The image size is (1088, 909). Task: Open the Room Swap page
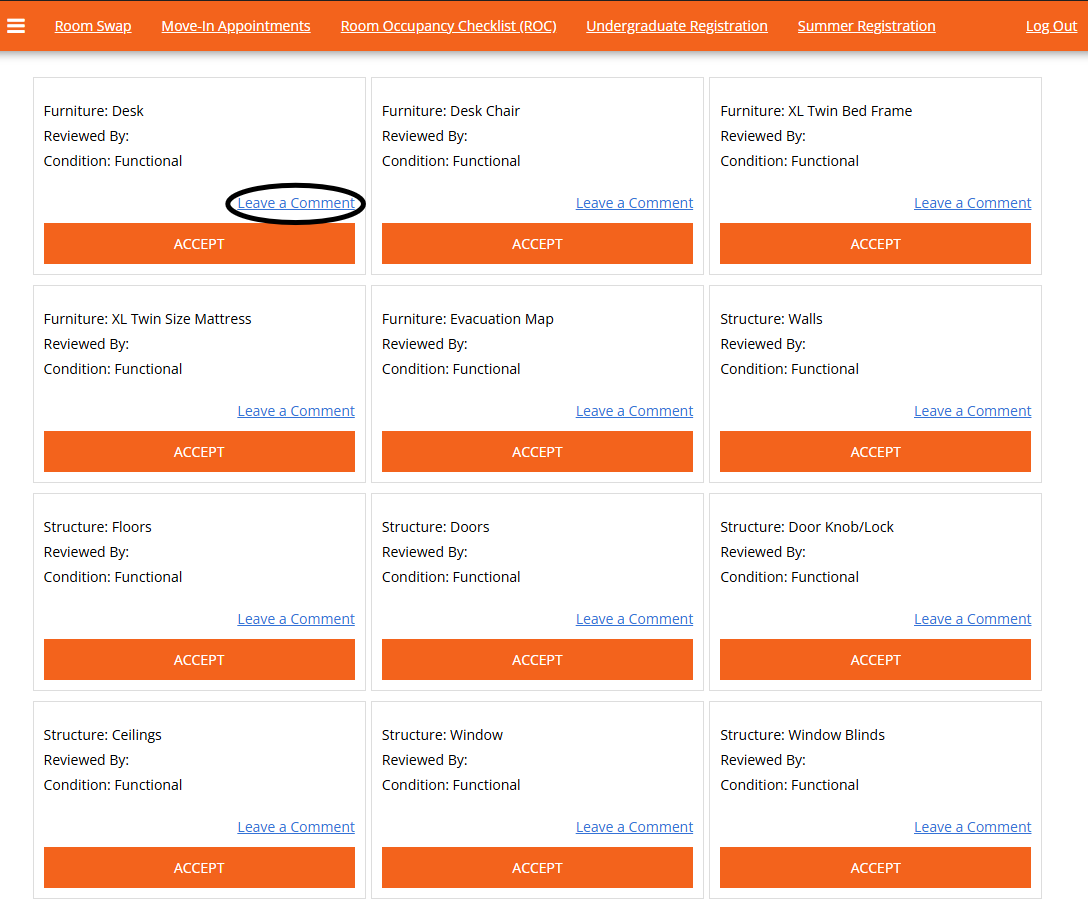(93, 26)
